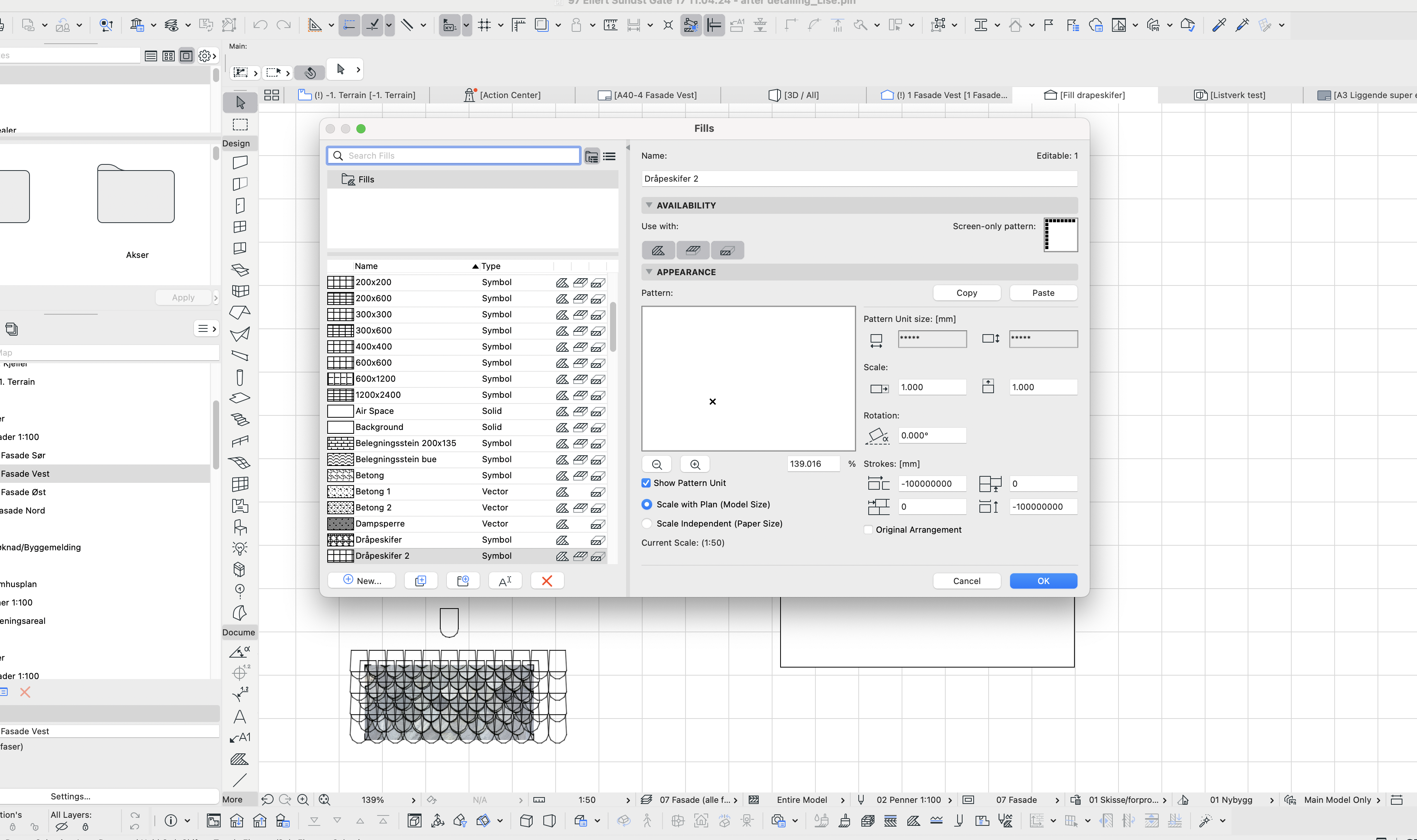
Task: Select the Marquee tool in toolbox
Action: tap(240, 125)
